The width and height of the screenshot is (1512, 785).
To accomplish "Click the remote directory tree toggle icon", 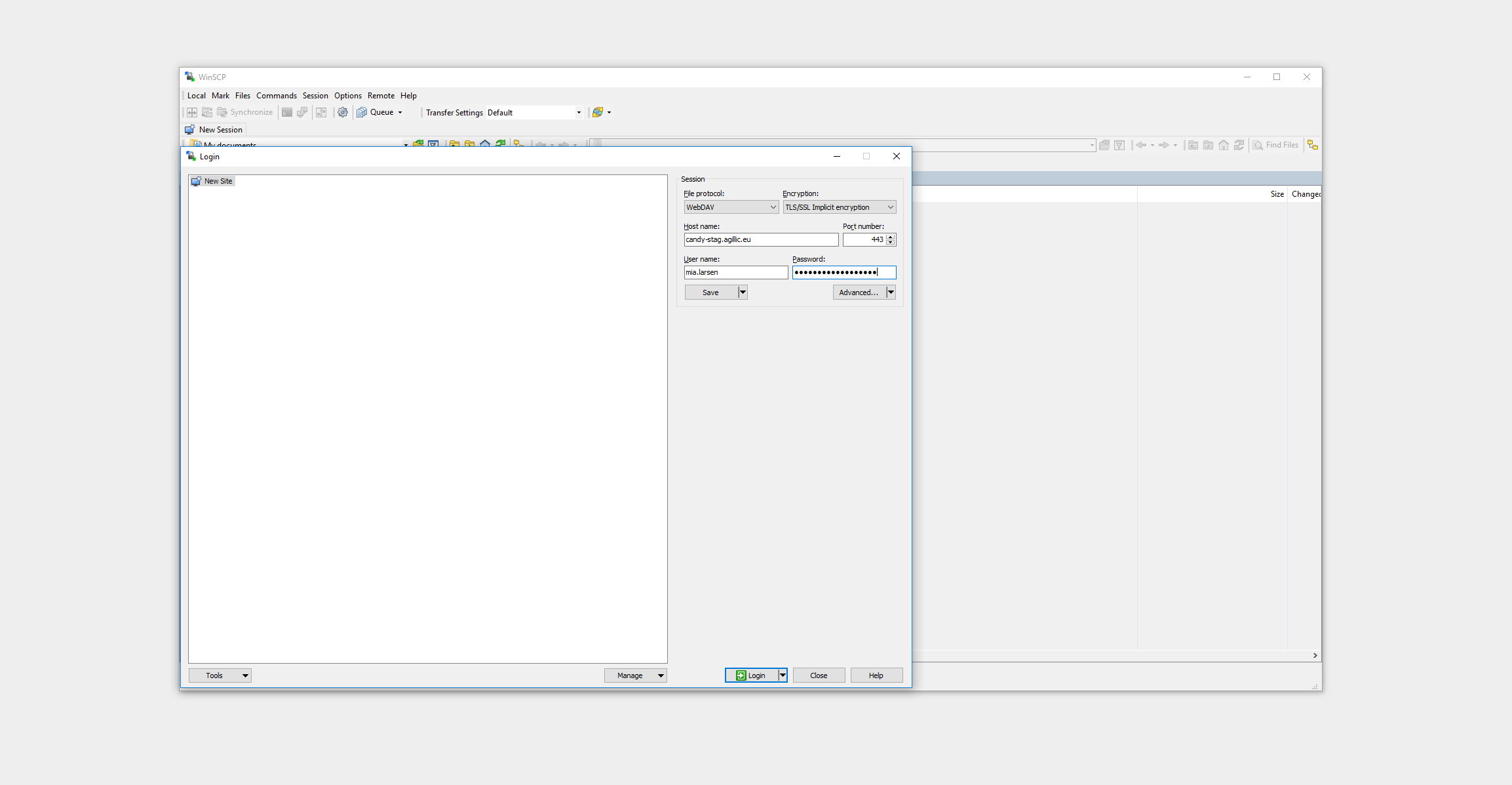I will (1313, 145).
